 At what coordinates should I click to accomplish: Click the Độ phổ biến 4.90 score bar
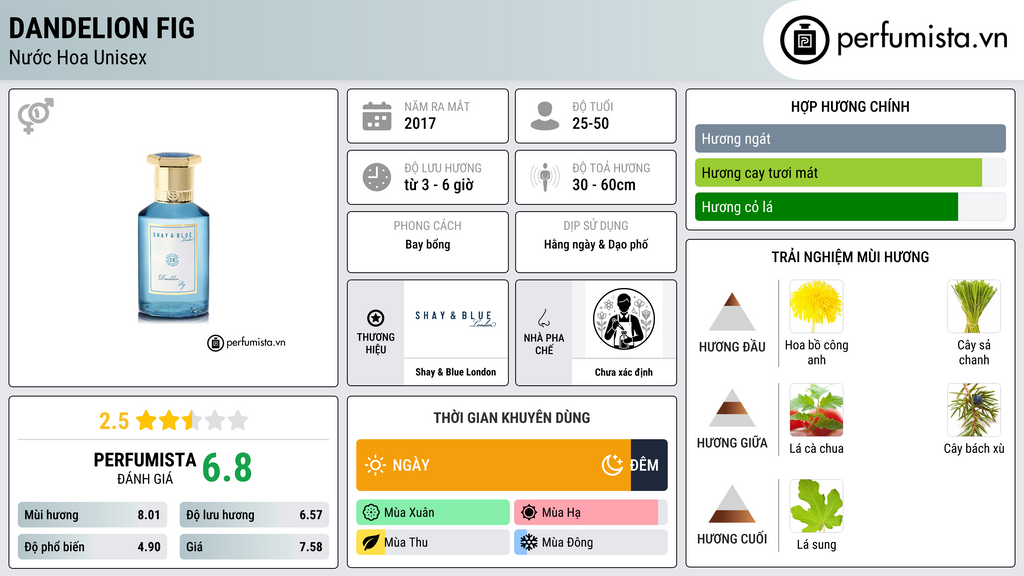tap(92, 547)
